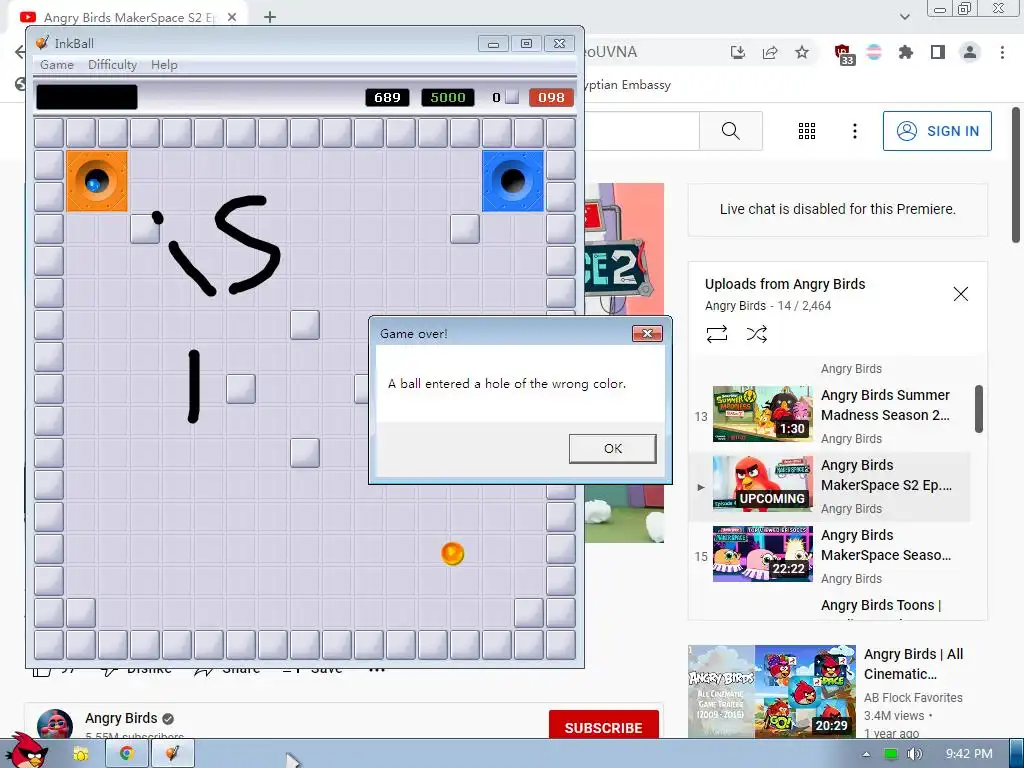Click the install page icon in address bar
This screenshot has width=1024, height=768.
tap(738, 52)
